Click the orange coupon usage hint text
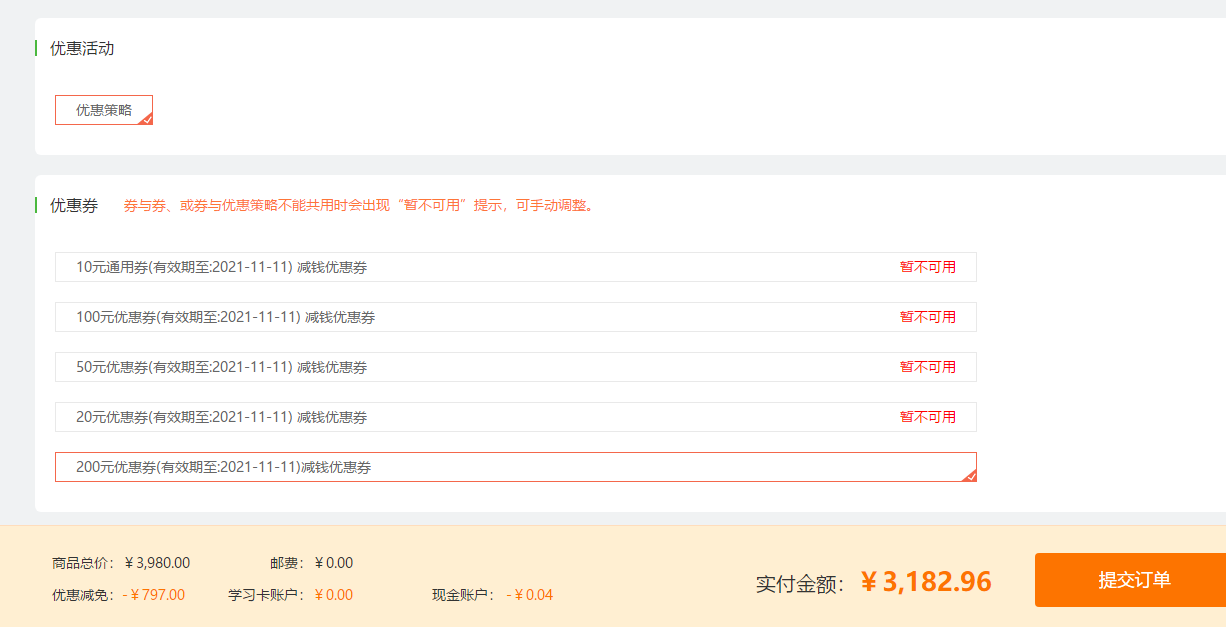This screenshot has height=627, width=1226. pyautogui.click(x=359, y=206)
